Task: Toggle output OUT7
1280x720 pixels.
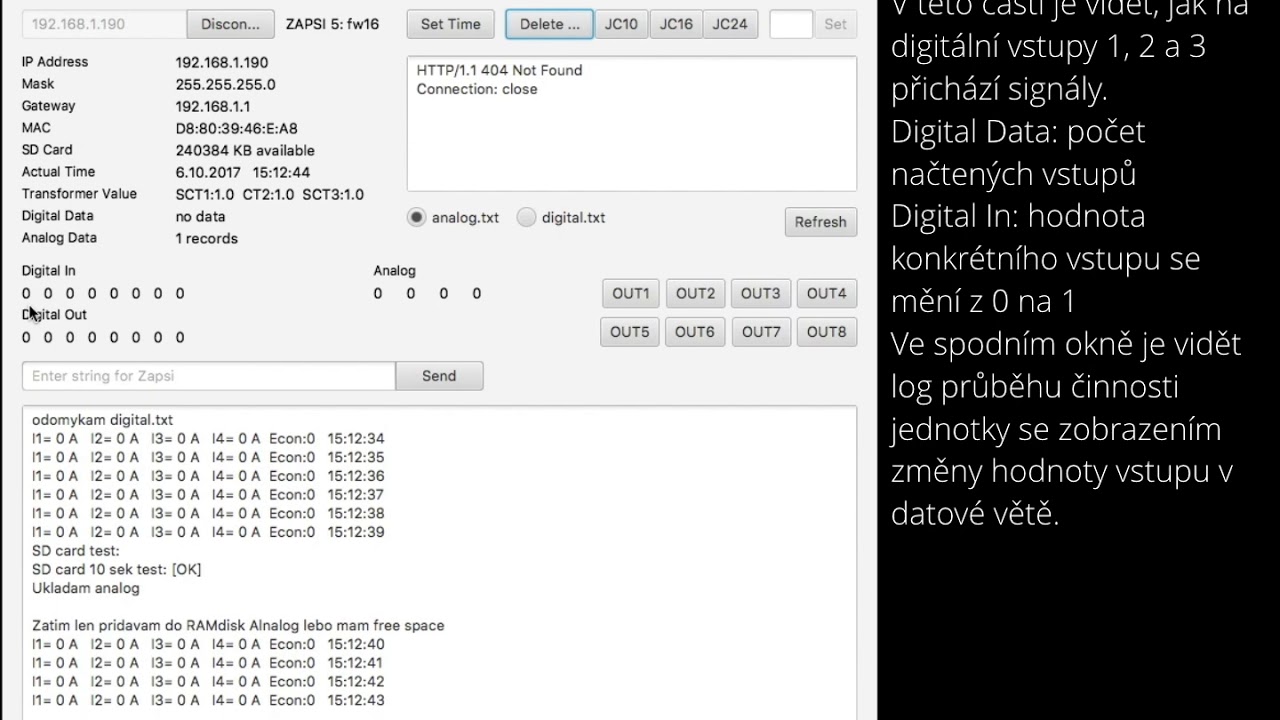Action: tap(761, 332)
